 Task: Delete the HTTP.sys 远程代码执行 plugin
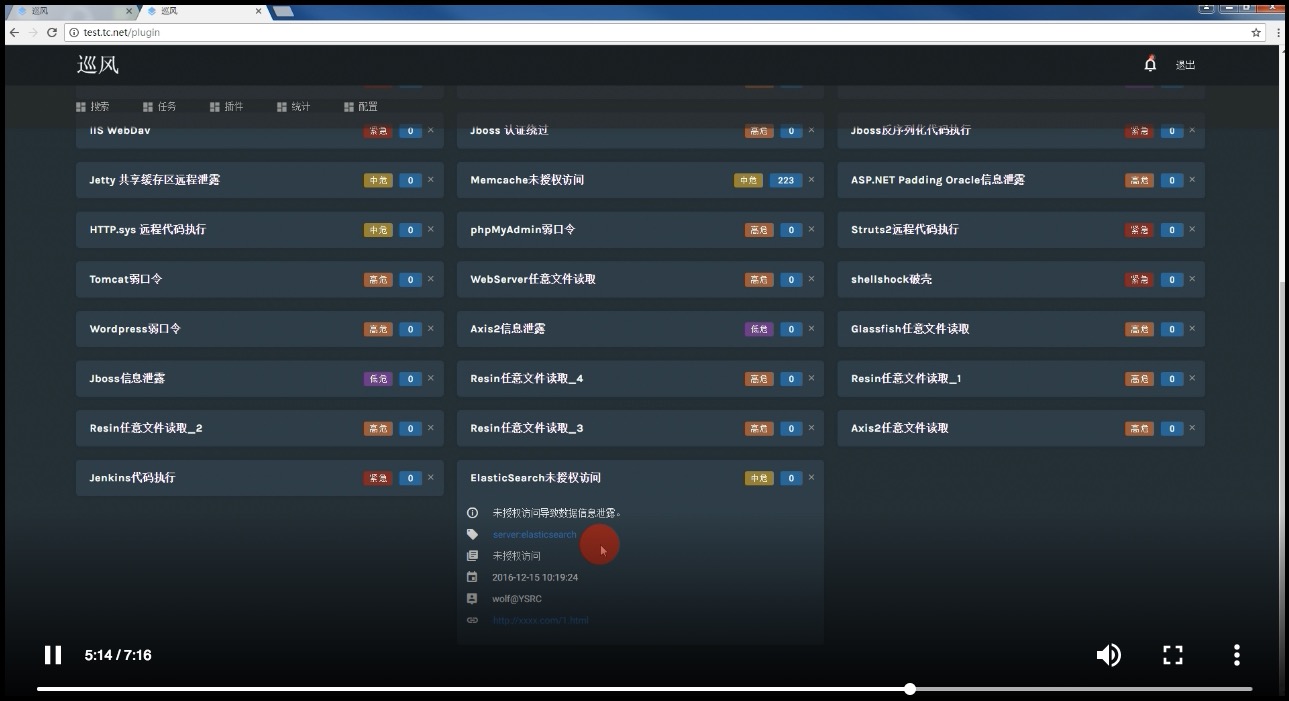click(431, 229)
